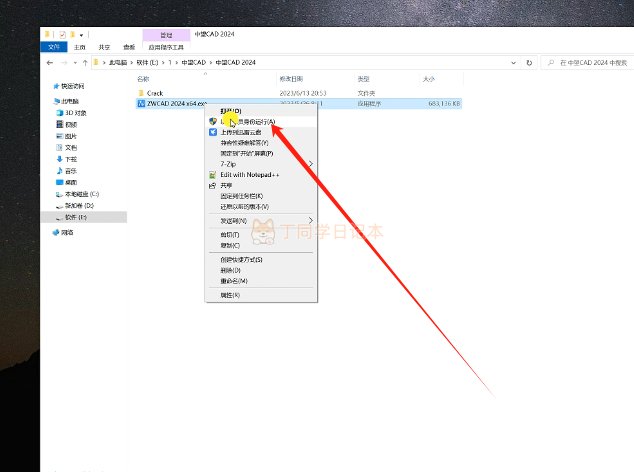Select Edit with Notepad++ menu entry
The height and width of the screenshot is (472, 634).
click(x=261, y=175)
